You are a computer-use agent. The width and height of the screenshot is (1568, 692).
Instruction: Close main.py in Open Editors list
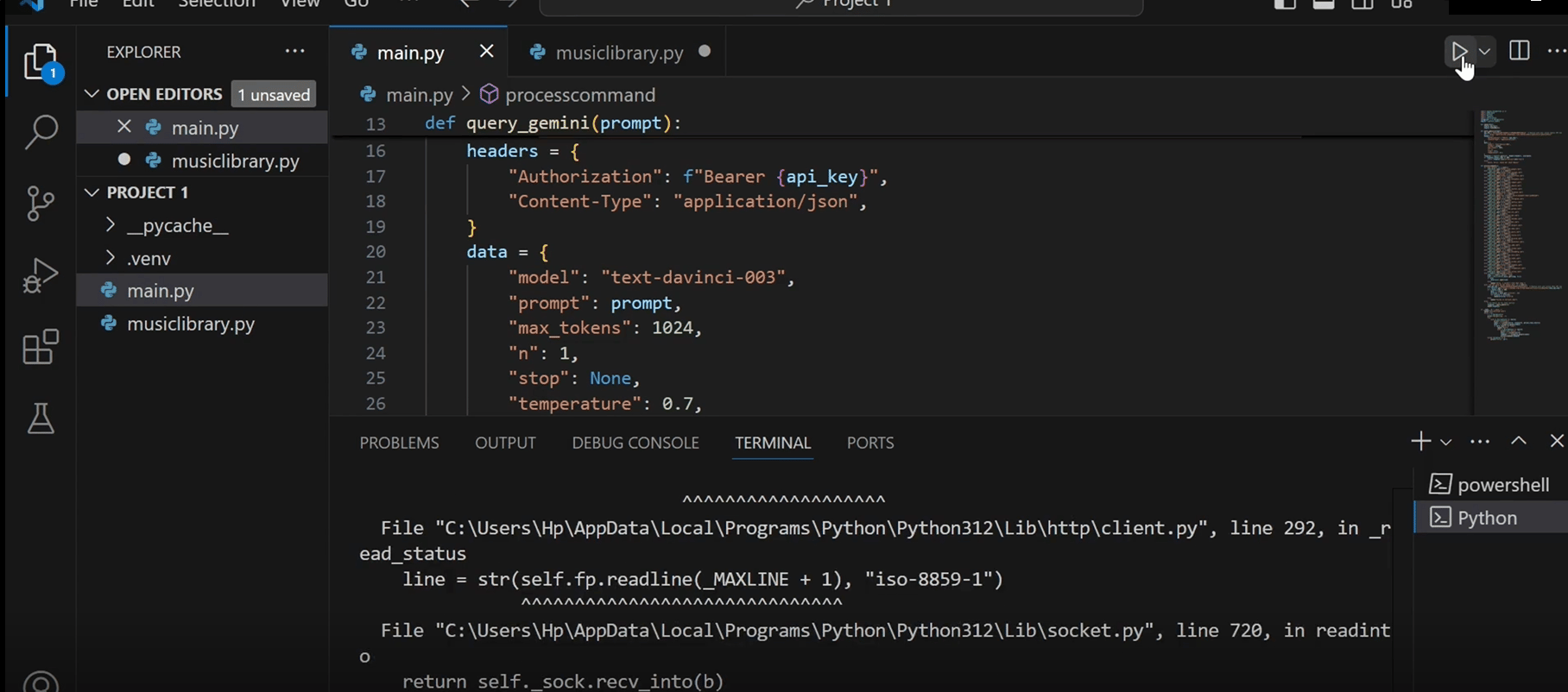pyautogui.click(x=124, y=127)
